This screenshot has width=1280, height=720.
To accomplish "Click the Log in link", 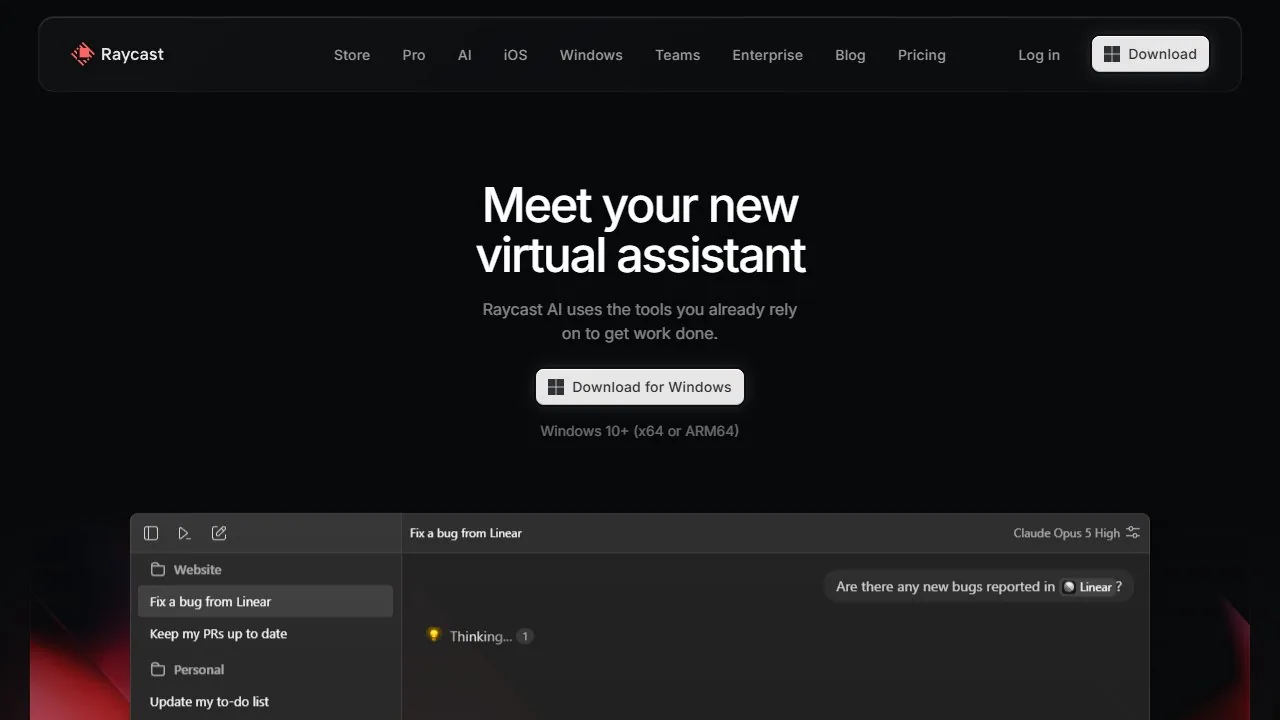I will (x=1039, y=55).
